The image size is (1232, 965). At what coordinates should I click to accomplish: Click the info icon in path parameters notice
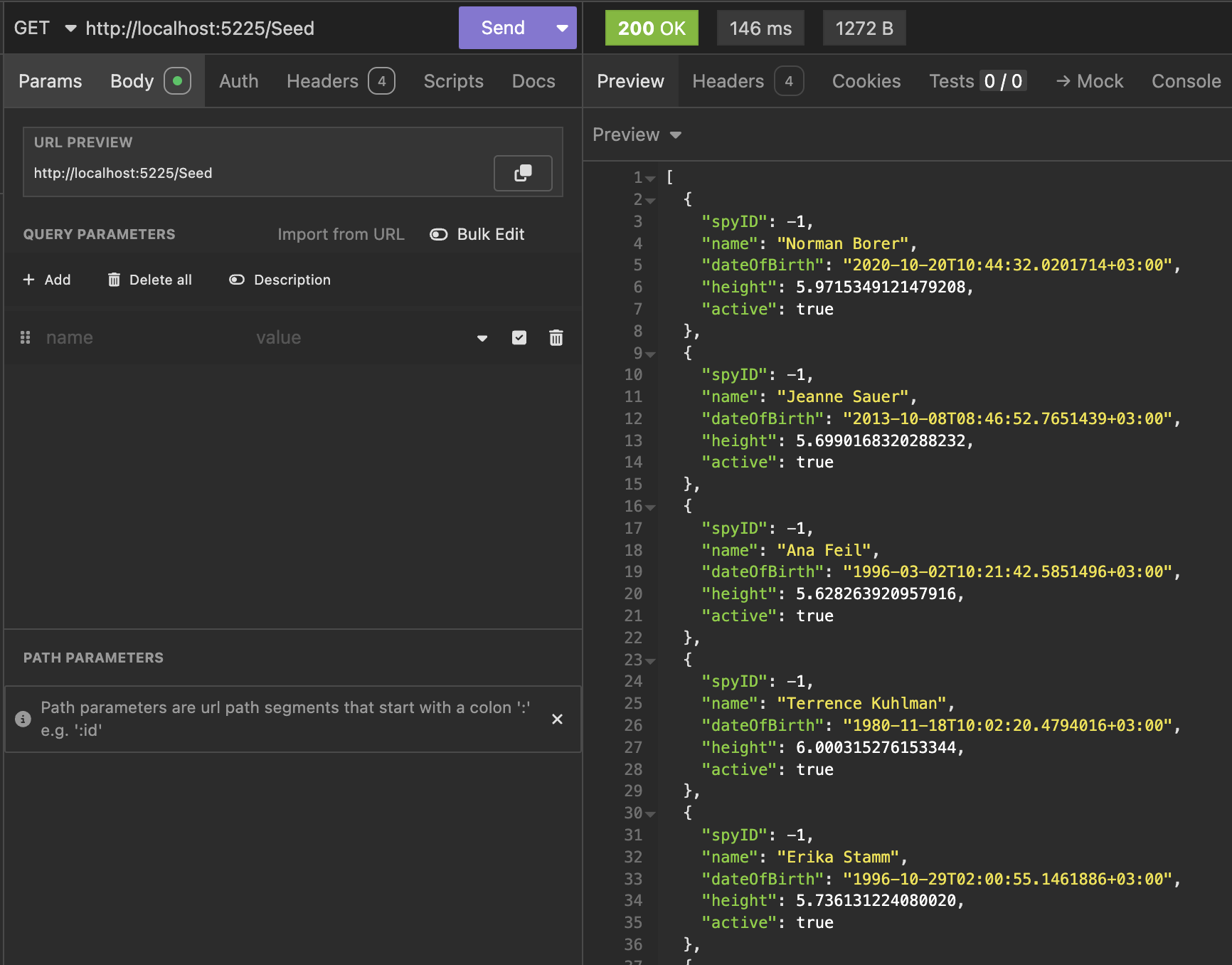23,719
